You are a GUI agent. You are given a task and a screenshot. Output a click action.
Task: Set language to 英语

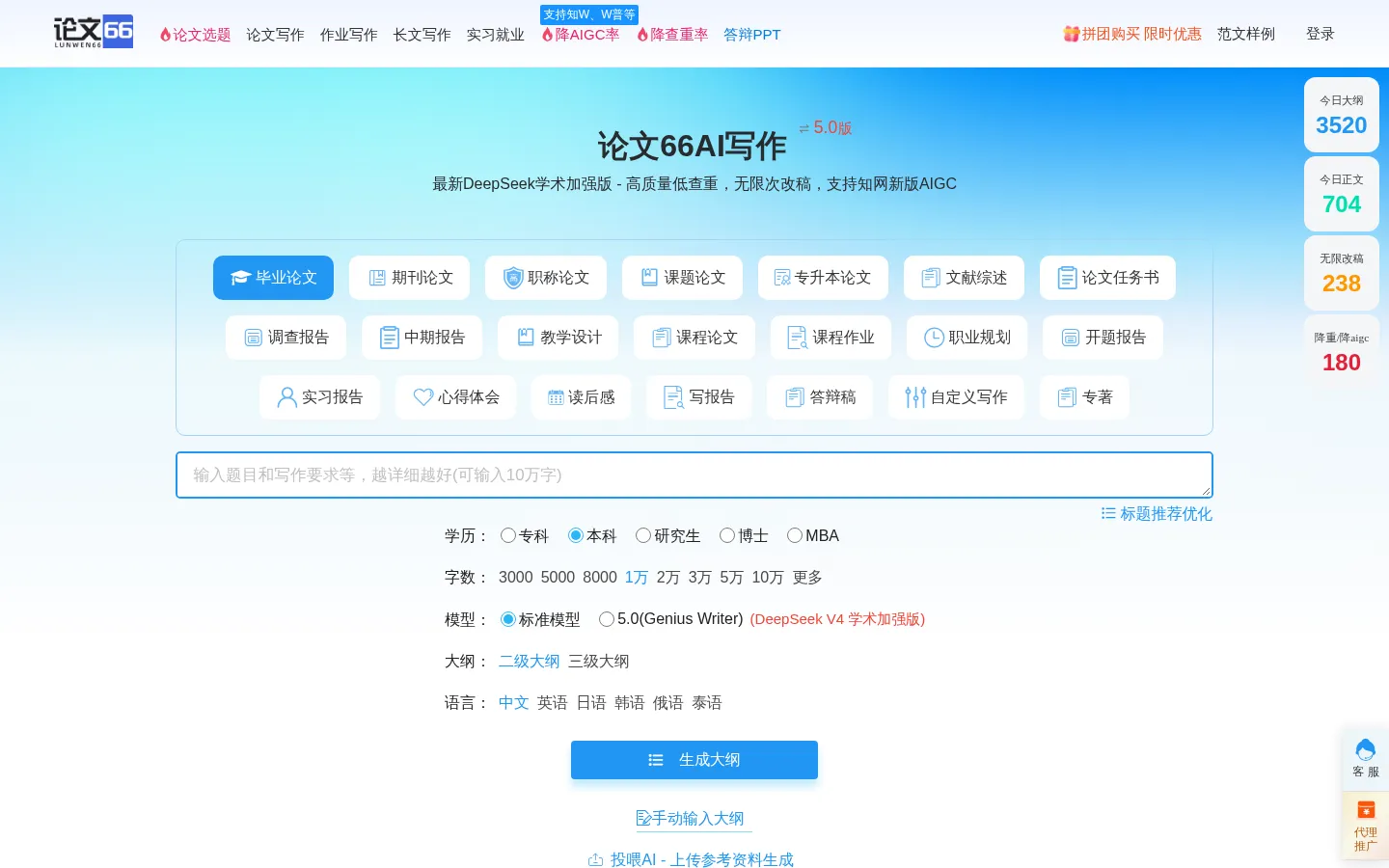pyautogui.click(x=553, y=703)
